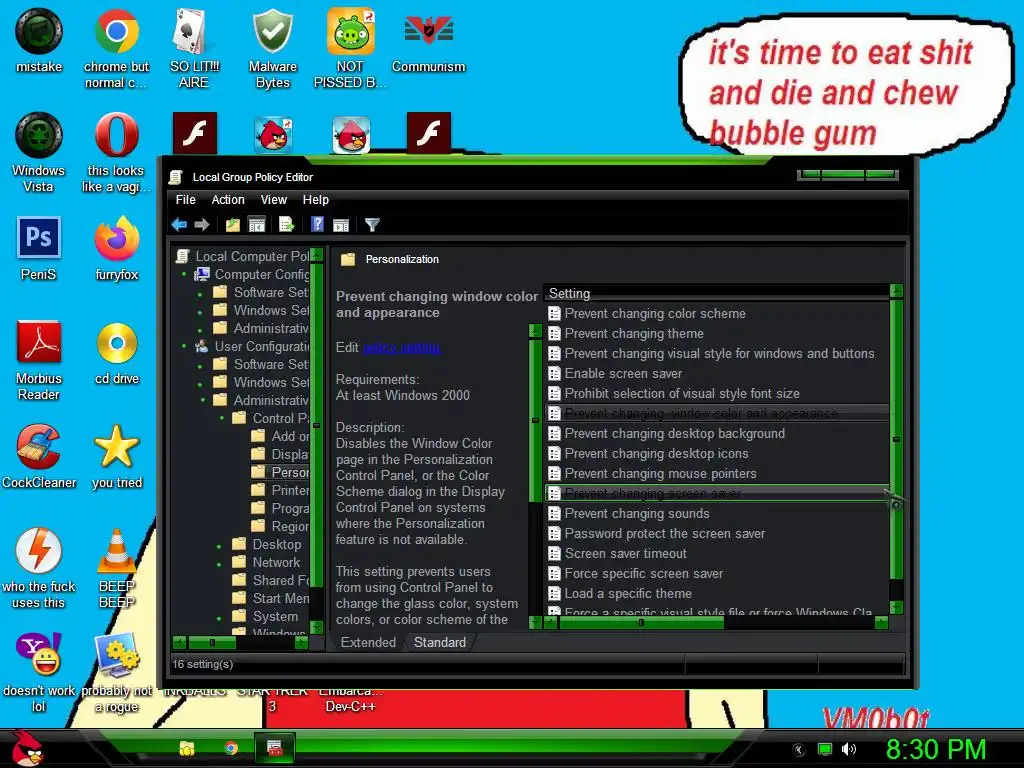Open the 'cd drive' desktop icon
Screen dimensions: 1024x768
pyautogui.click(x=116, y=353)
